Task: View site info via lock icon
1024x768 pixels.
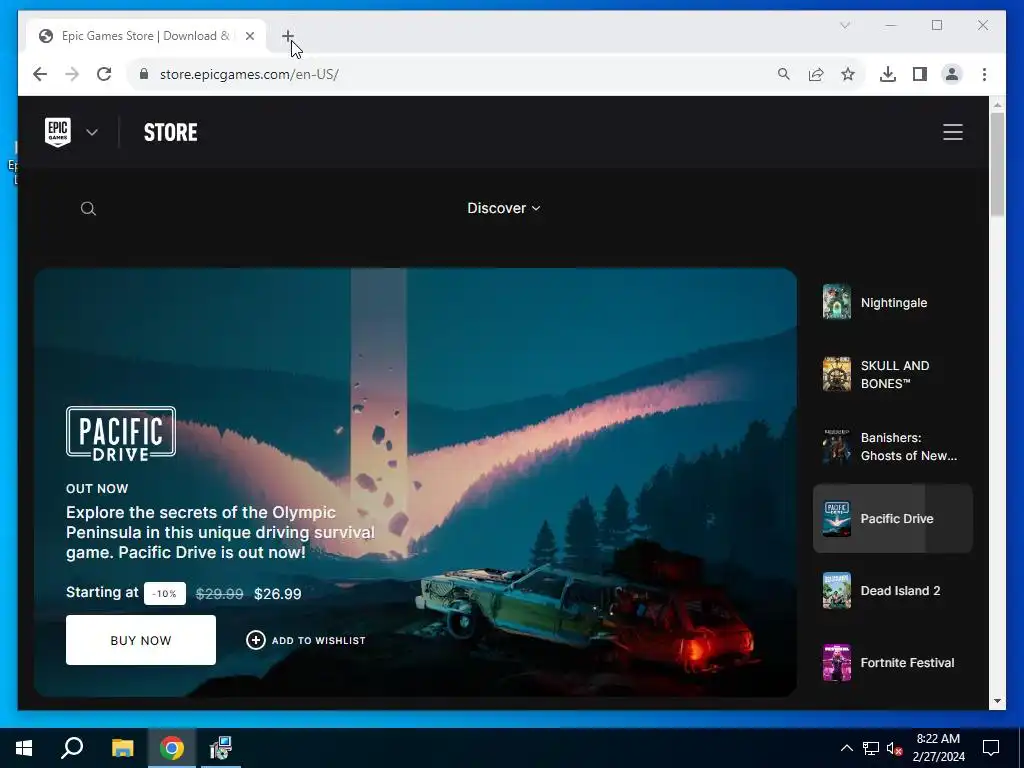Action: point(144,74)
